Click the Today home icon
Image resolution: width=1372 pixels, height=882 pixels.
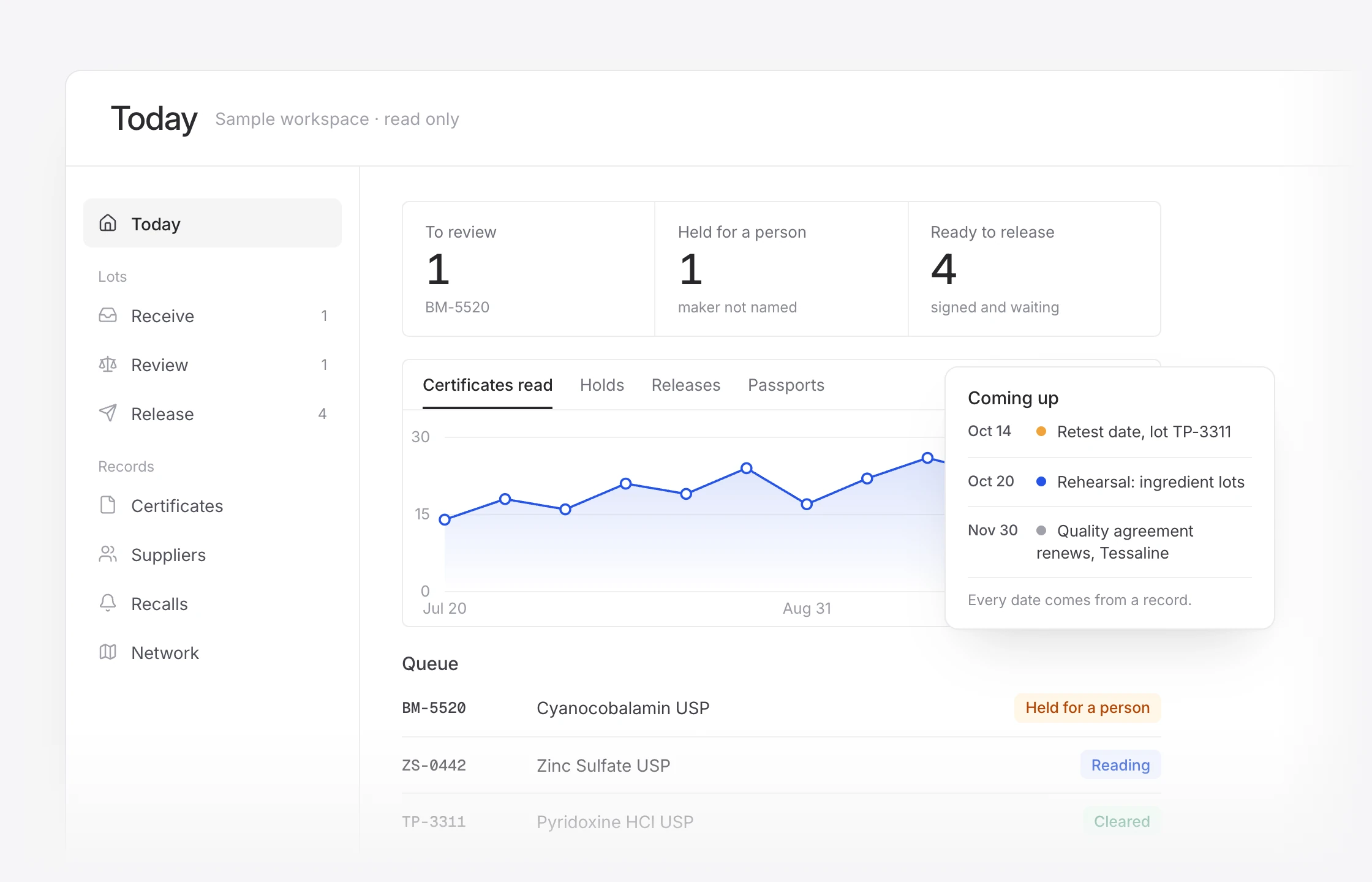(108, 223)
